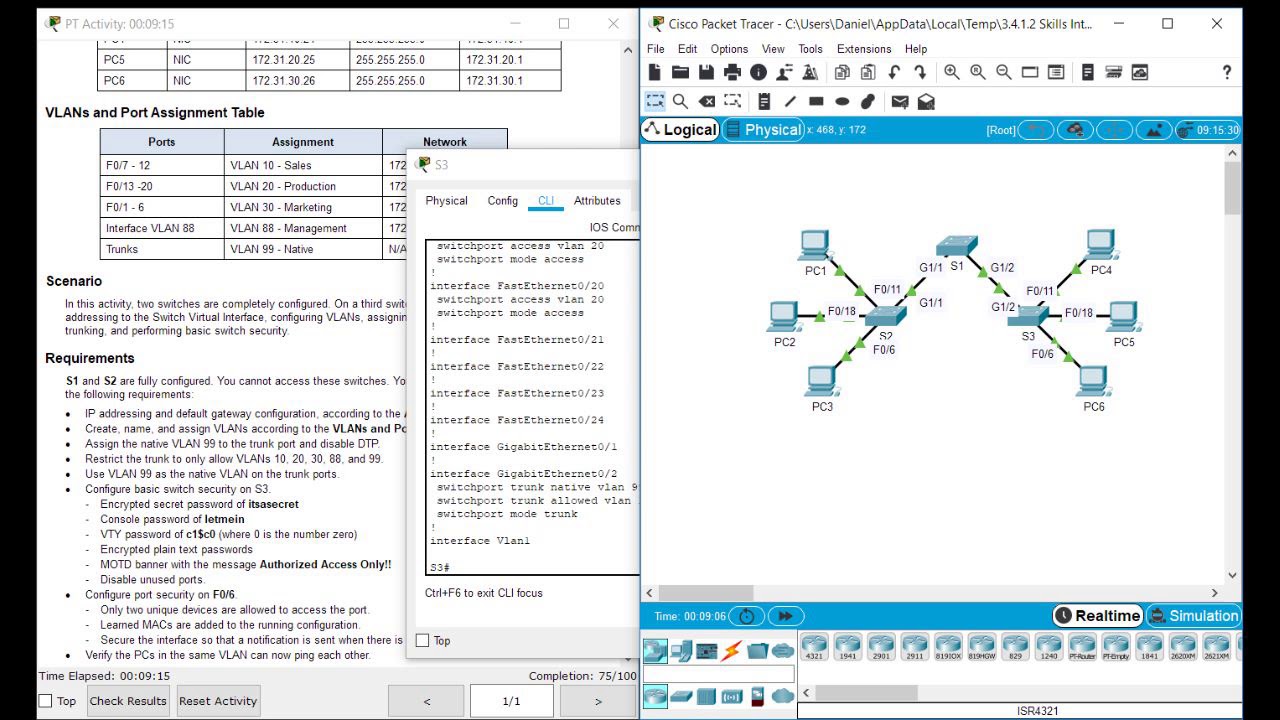Click the workspace vertical scrollbar
This screenshot has height=720, width=1280.
tap(1232, 188)
